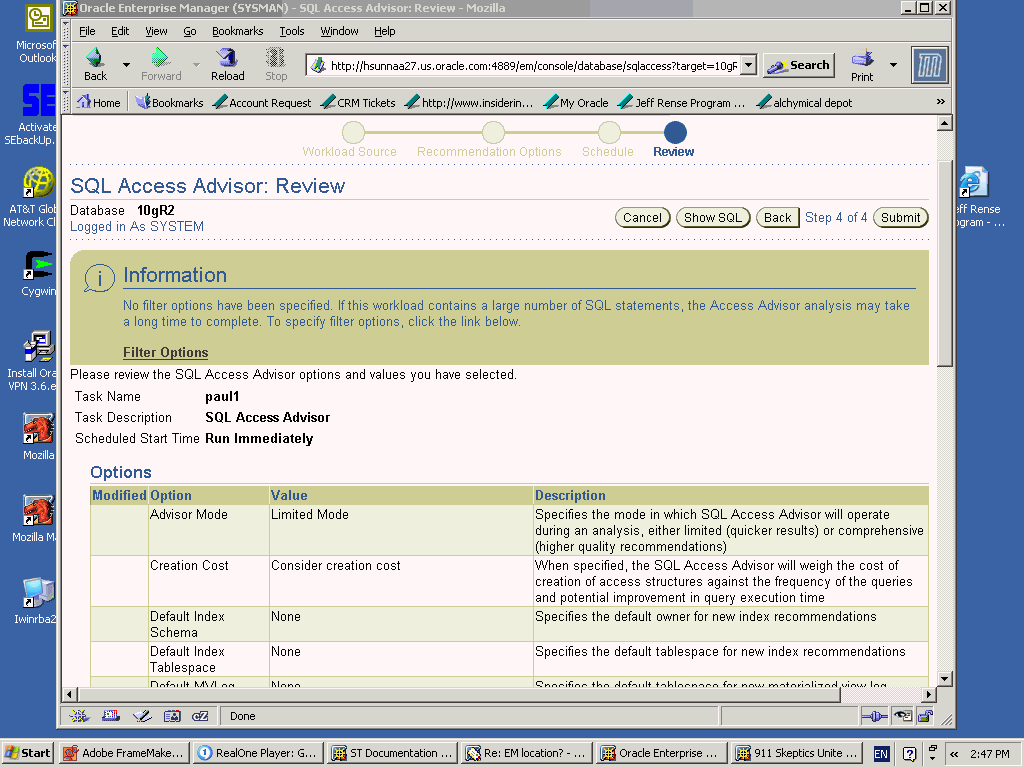Open the Mozilla Navigator icon in status bar
Image resolution: width=1024 pixels, height=768 pixels.
click(x=81, y=716)
